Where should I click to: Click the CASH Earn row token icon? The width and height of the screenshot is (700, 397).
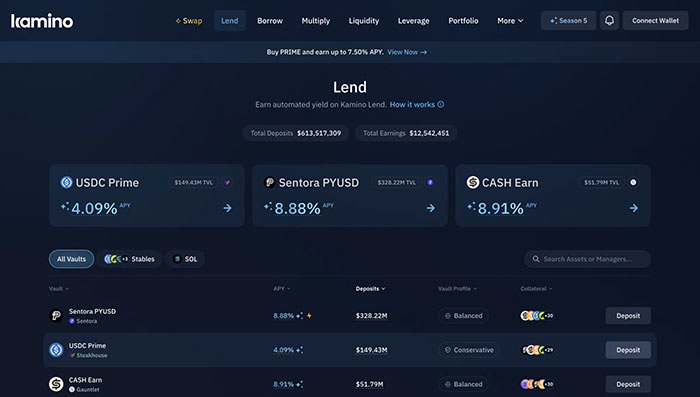56,384
